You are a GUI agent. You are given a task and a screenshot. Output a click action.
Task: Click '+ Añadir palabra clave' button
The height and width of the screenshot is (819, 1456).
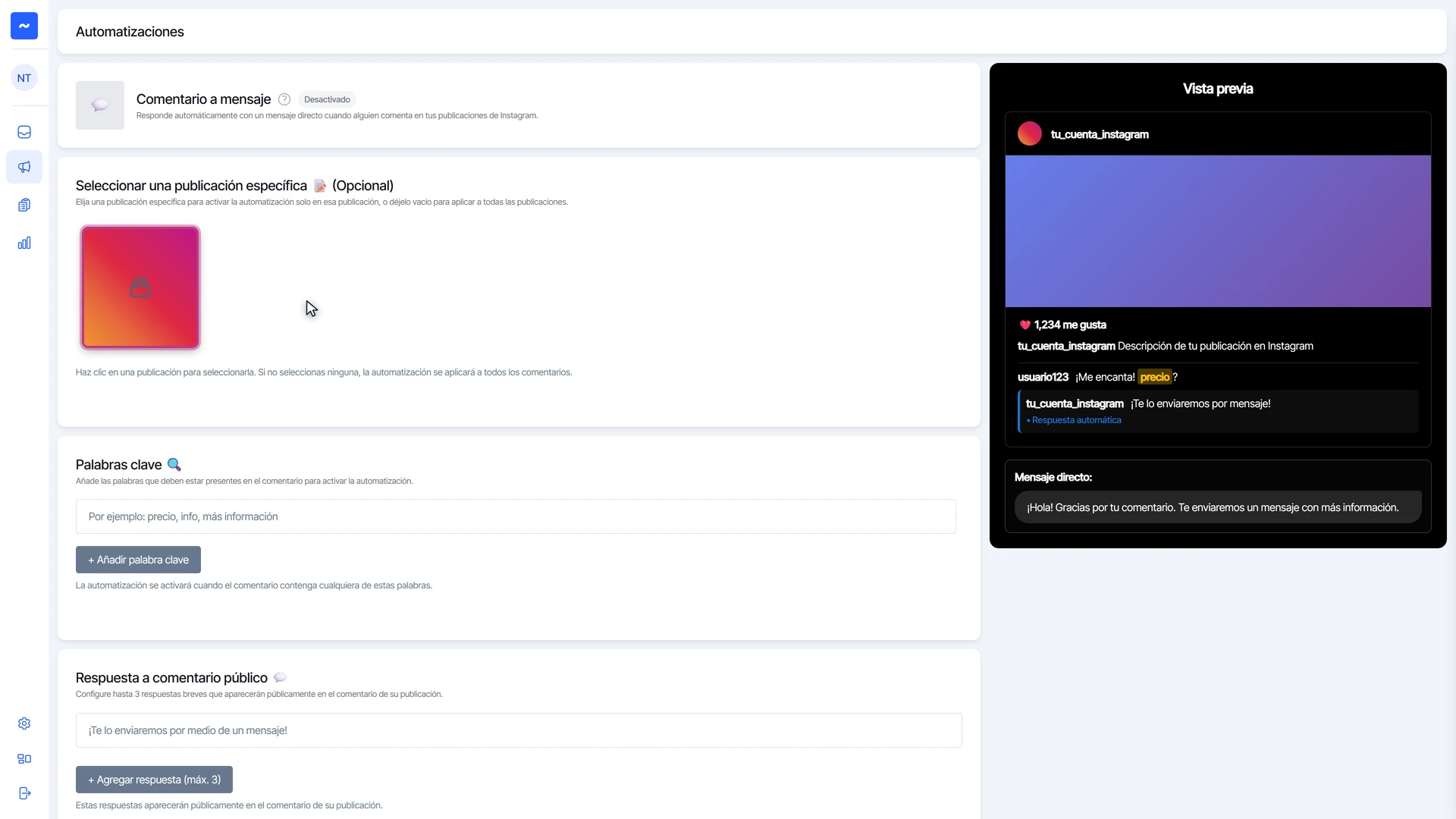coord(138,560)
